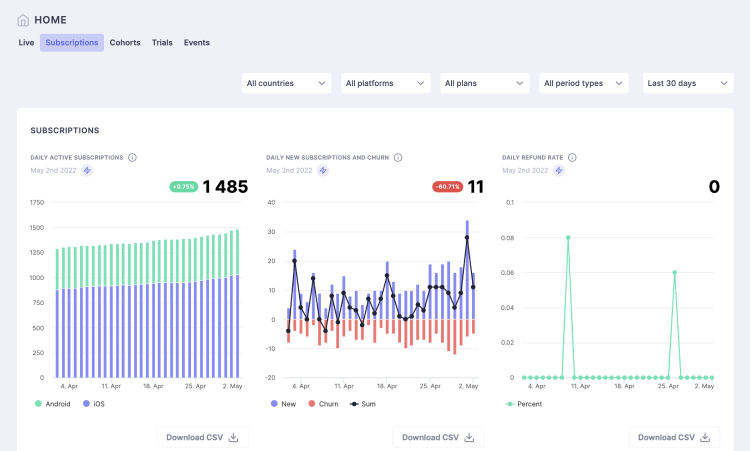Toggle Sum line series in legend

(x=363, y=404)
